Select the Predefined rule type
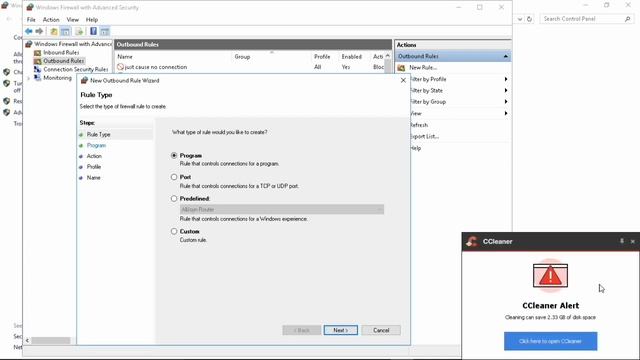This screenshot has width=640, height=360. pos(174,199)
